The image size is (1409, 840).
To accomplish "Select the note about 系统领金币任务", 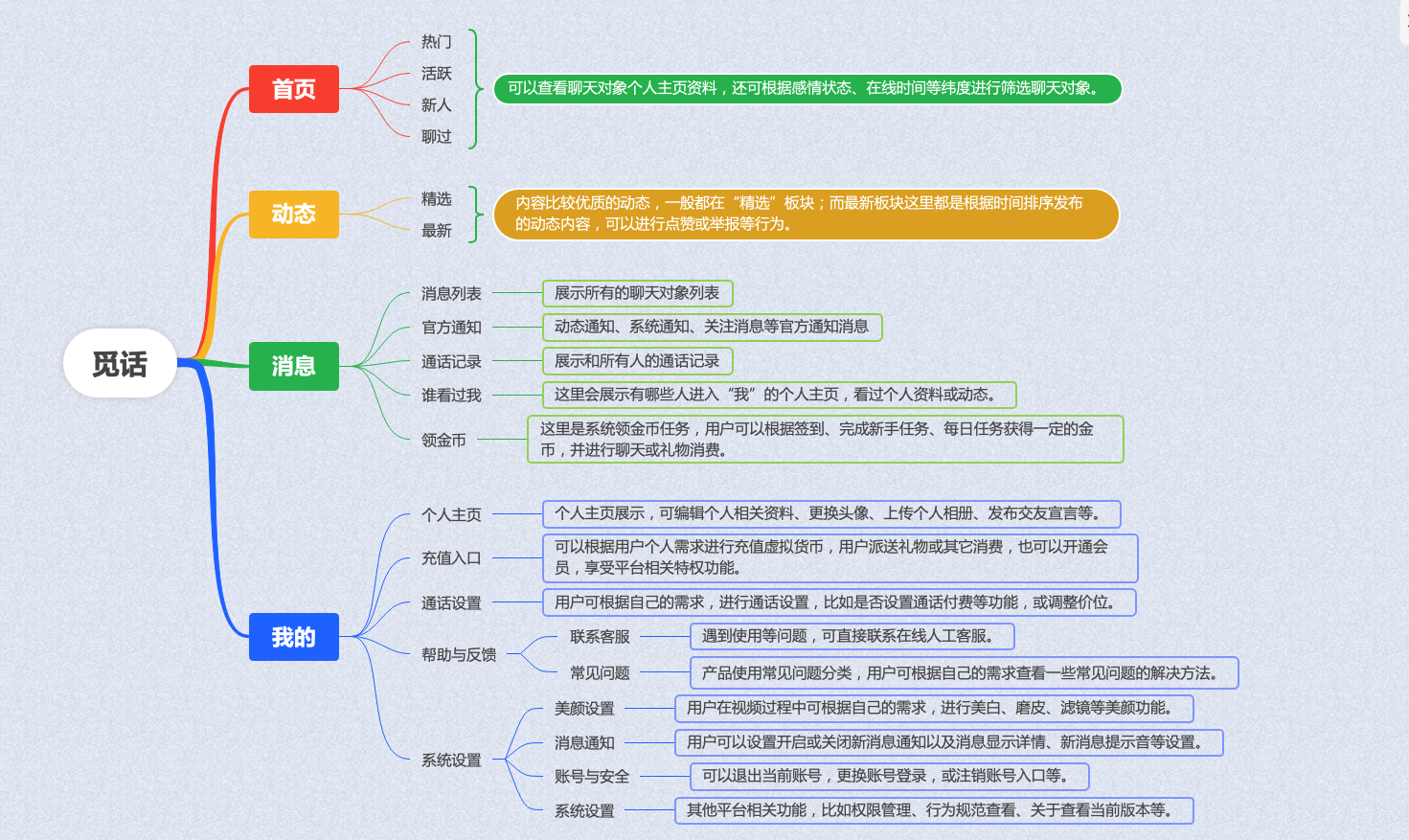I will (825, 440).
